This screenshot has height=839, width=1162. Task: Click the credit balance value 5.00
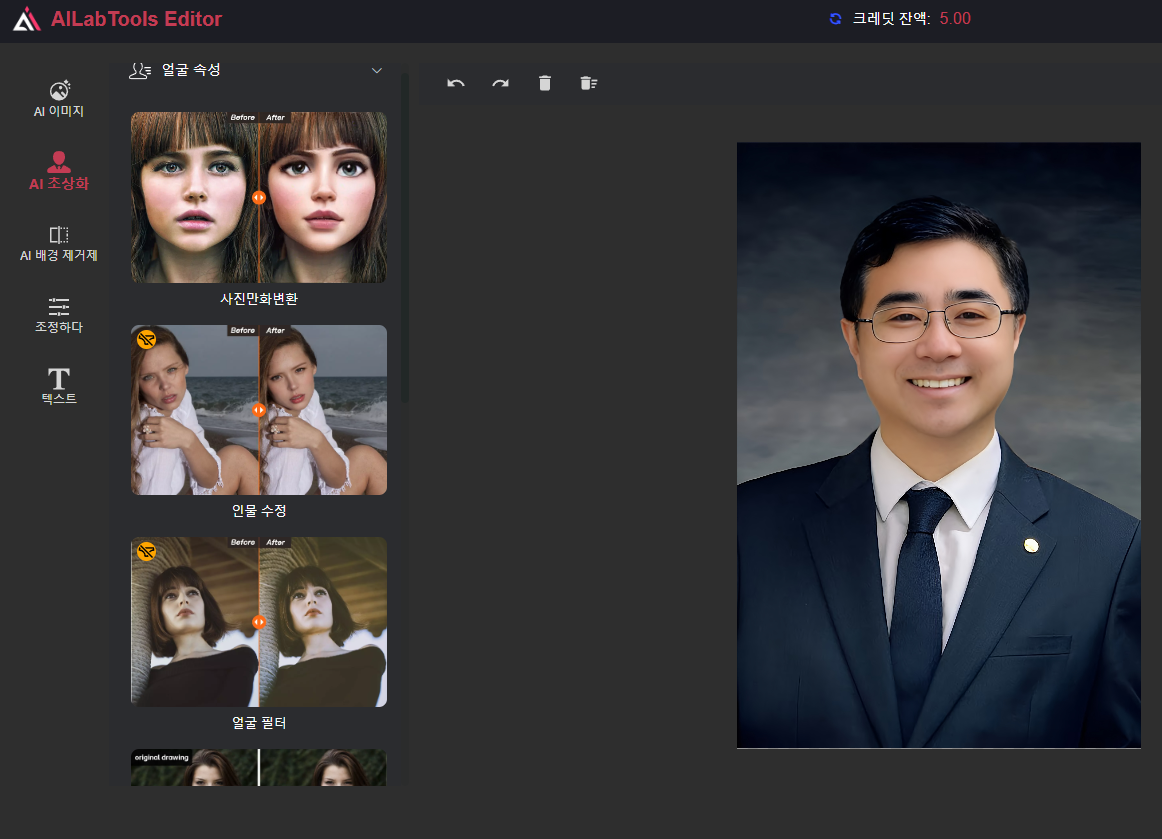point(954,19)
